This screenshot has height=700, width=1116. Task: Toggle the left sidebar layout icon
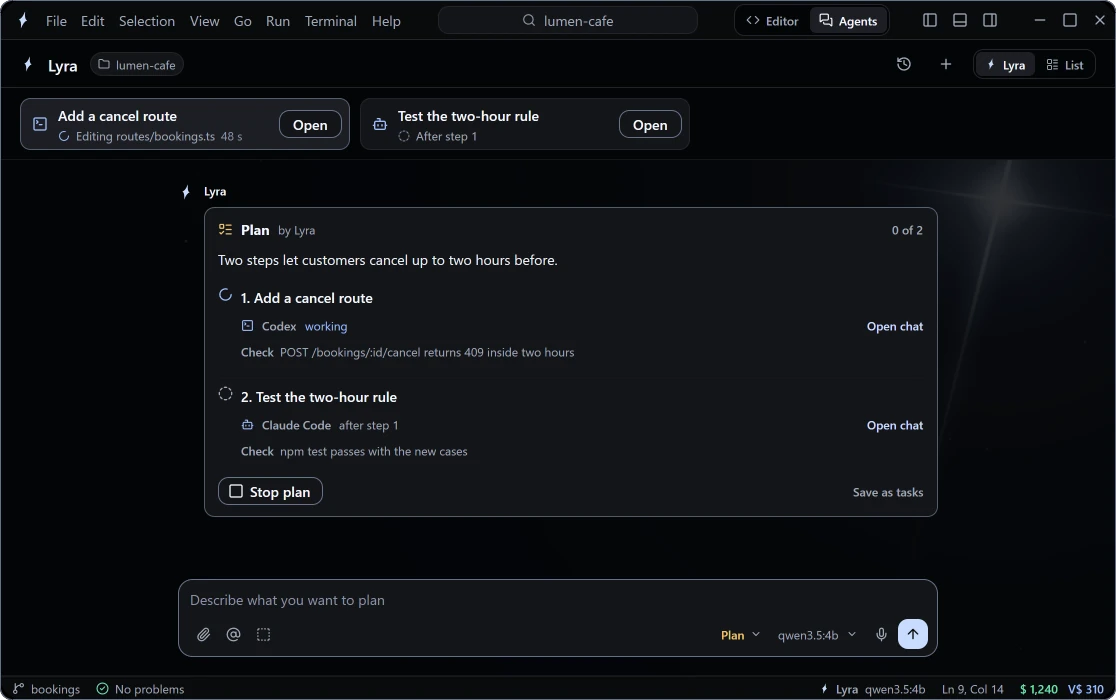930,21
